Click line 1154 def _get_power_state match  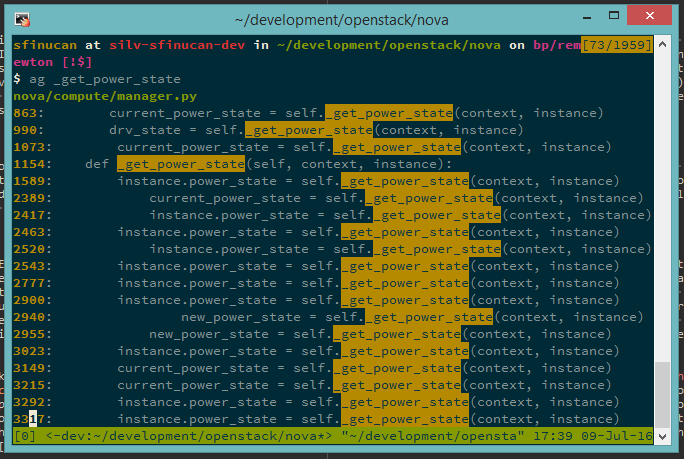coord(181,164)
